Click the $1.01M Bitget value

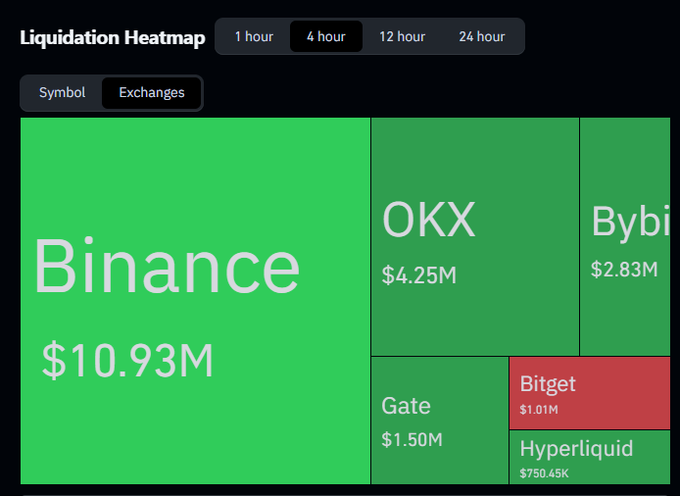pyautogui.click(x=539, y=410)
